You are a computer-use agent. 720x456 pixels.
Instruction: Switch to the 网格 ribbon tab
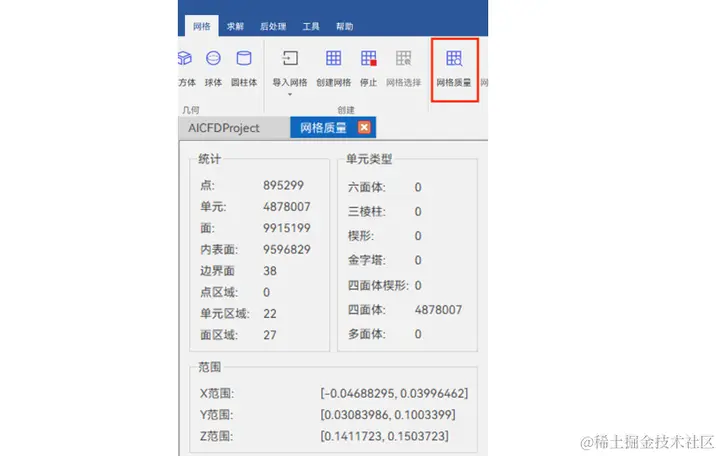point(202,26)
